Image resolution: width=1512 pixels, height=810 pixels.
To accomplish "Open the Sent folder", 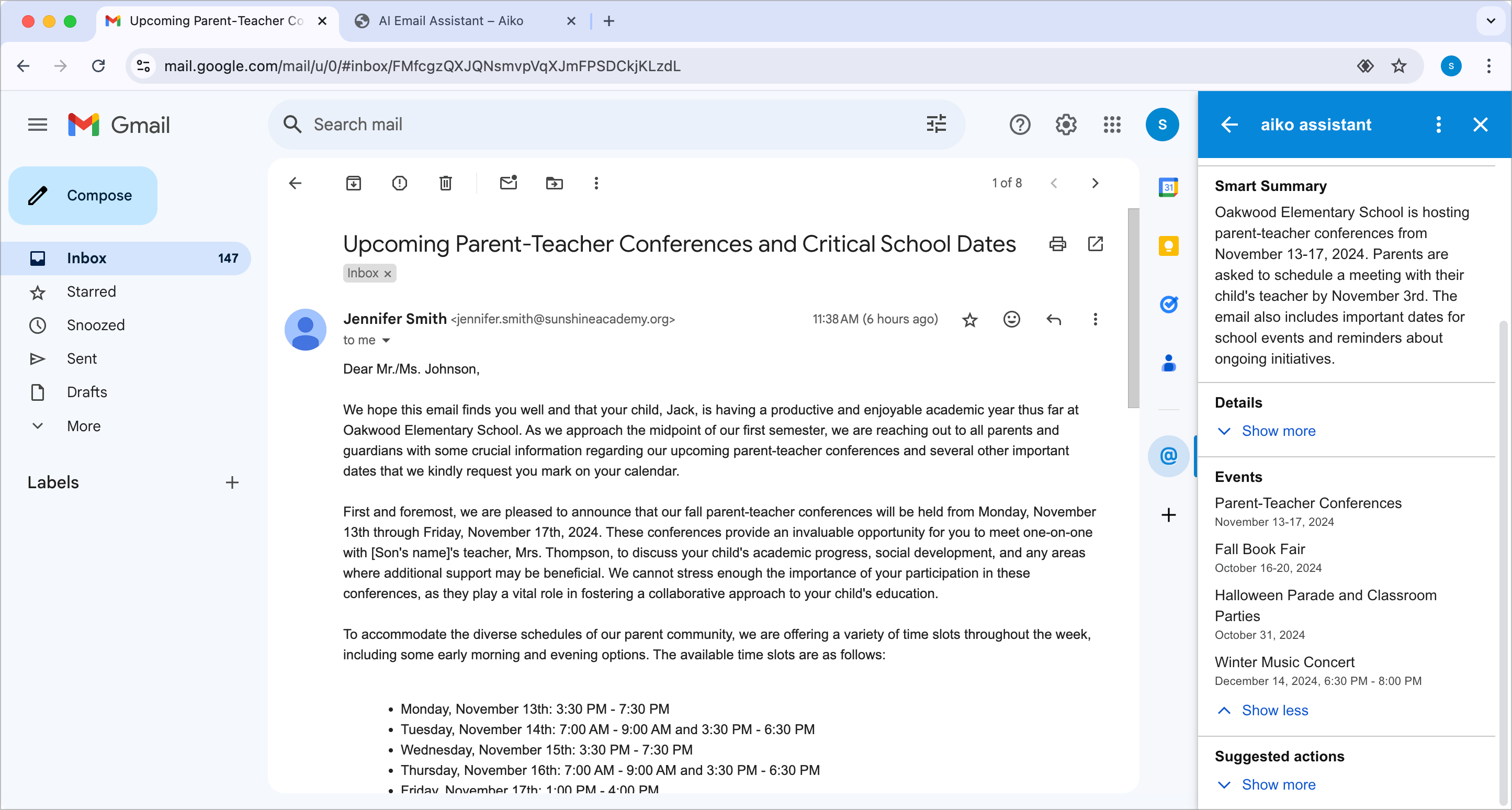I will [x=82, y=358].
